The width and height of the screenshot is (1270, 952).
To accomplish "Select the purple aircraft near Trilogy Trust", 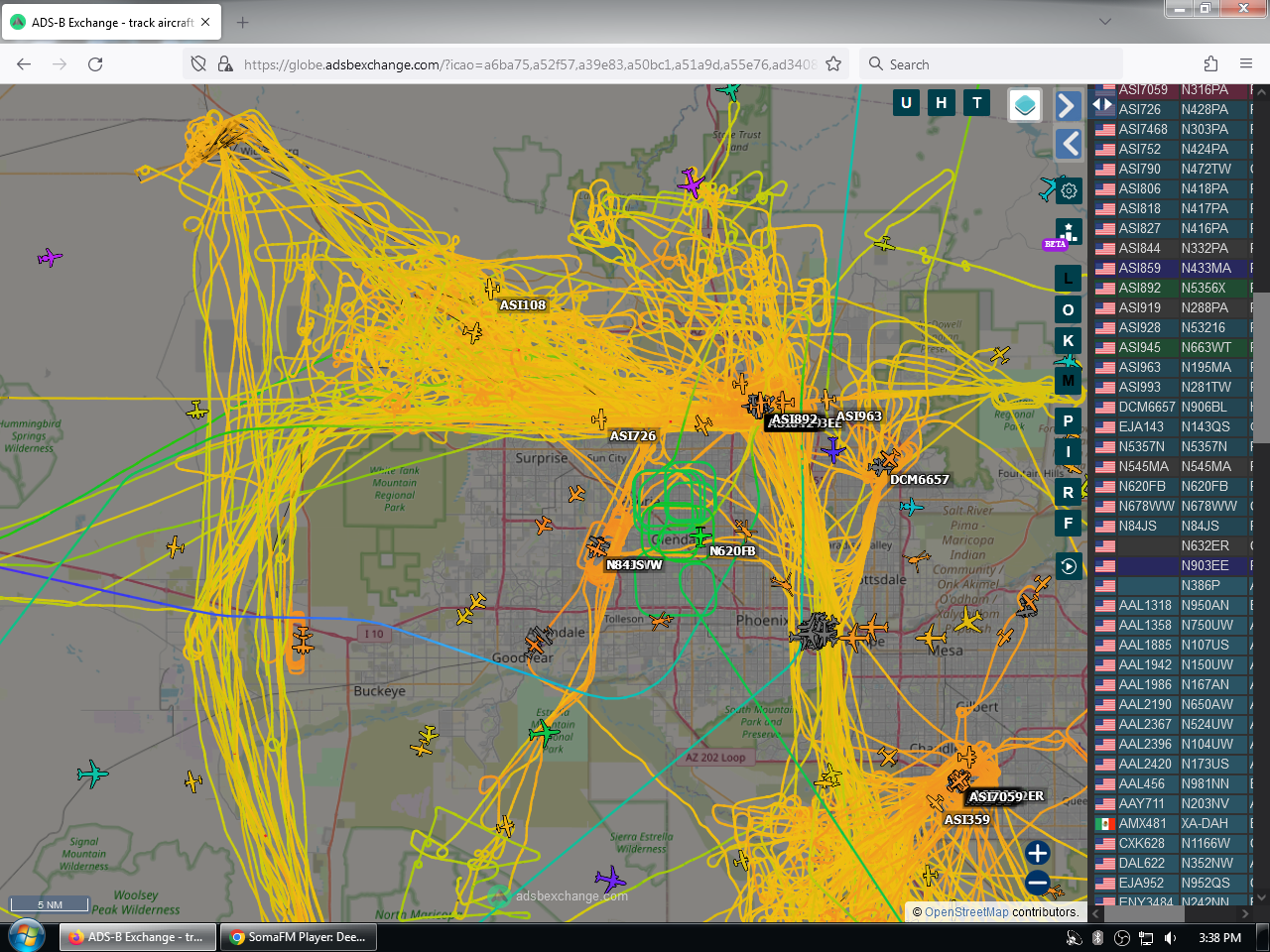I will (692, 183).
